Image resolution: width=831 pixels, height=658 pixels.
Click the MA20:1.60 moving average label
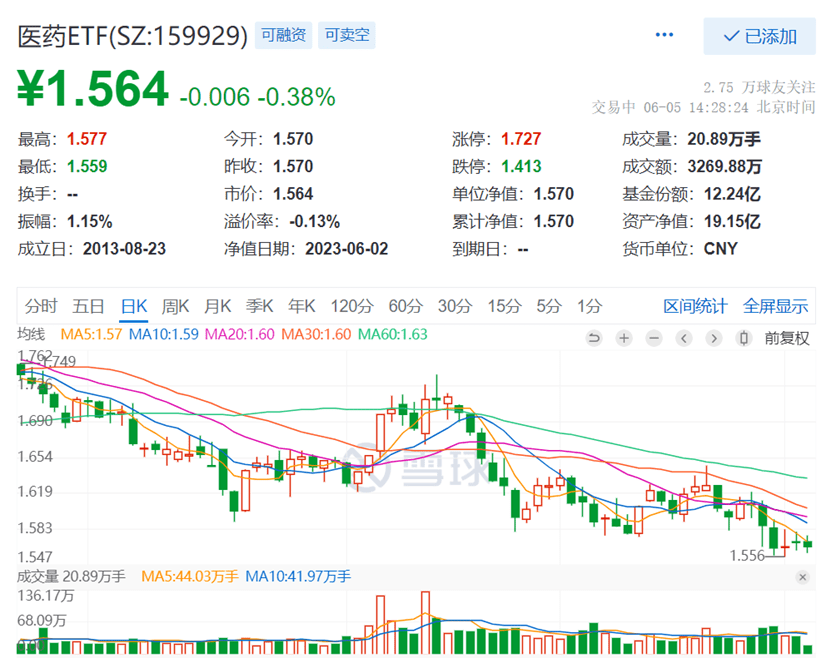pyautogui.click(x=240, y=334)
